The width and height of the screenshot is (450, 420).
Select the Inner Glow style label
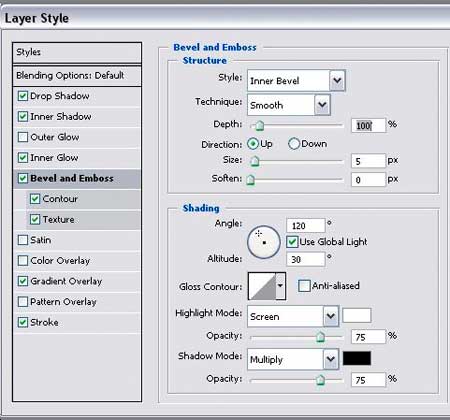[x=54, y=158]
